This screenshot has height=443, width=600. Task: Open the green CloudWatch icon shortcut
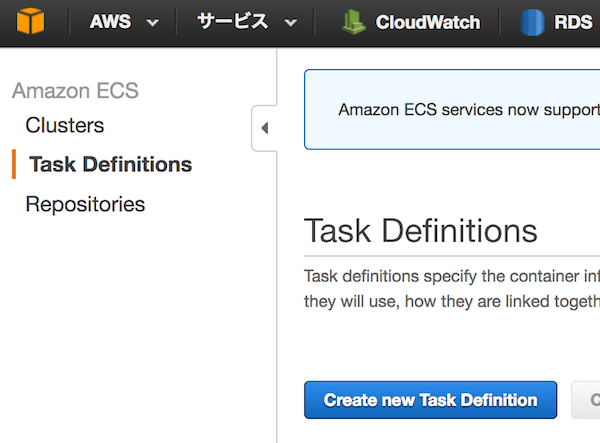pyautogui.click(x=353, y=22)
